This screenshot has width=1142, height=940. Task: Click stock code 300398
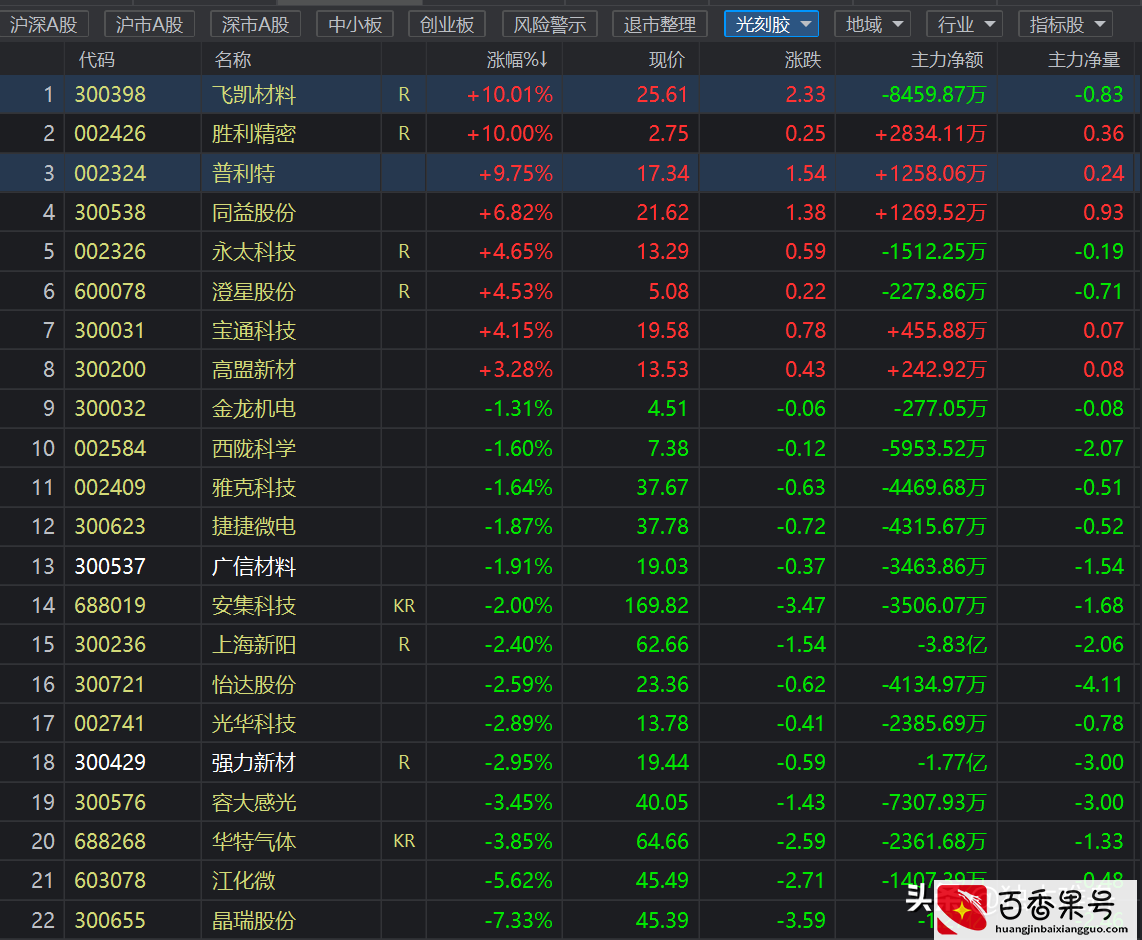(x=110, y=95)
